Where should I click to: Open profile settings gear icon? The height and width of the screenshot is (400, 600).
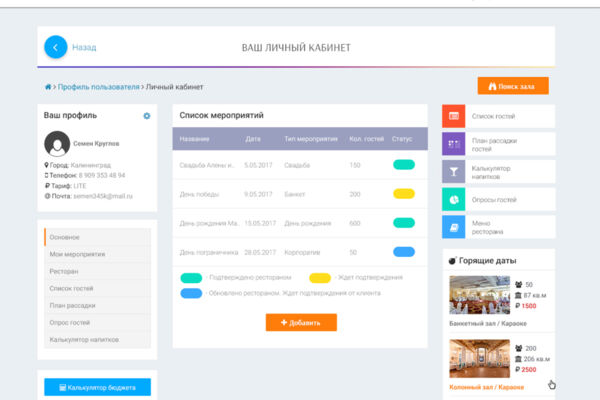[147, 116]
